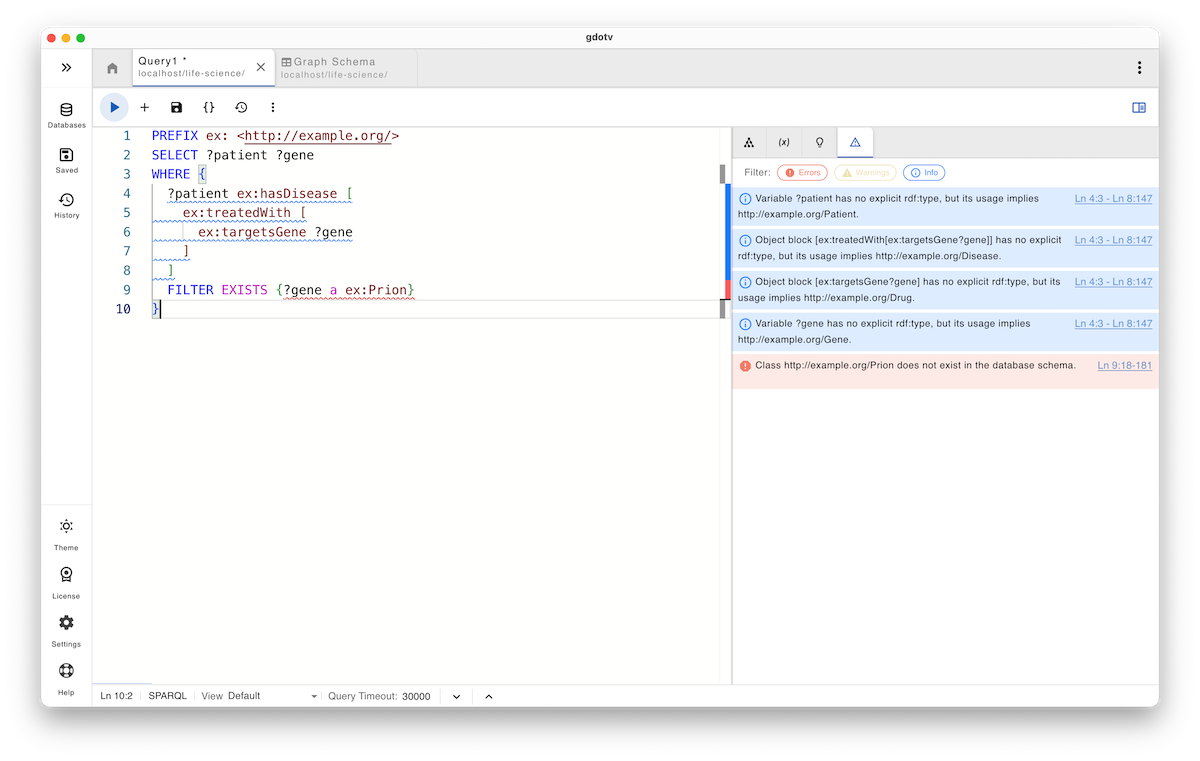The height and width of the screenshot is (761, 1200).
Task: Toggle the Errors filter pill
Action: pos(802,172)
